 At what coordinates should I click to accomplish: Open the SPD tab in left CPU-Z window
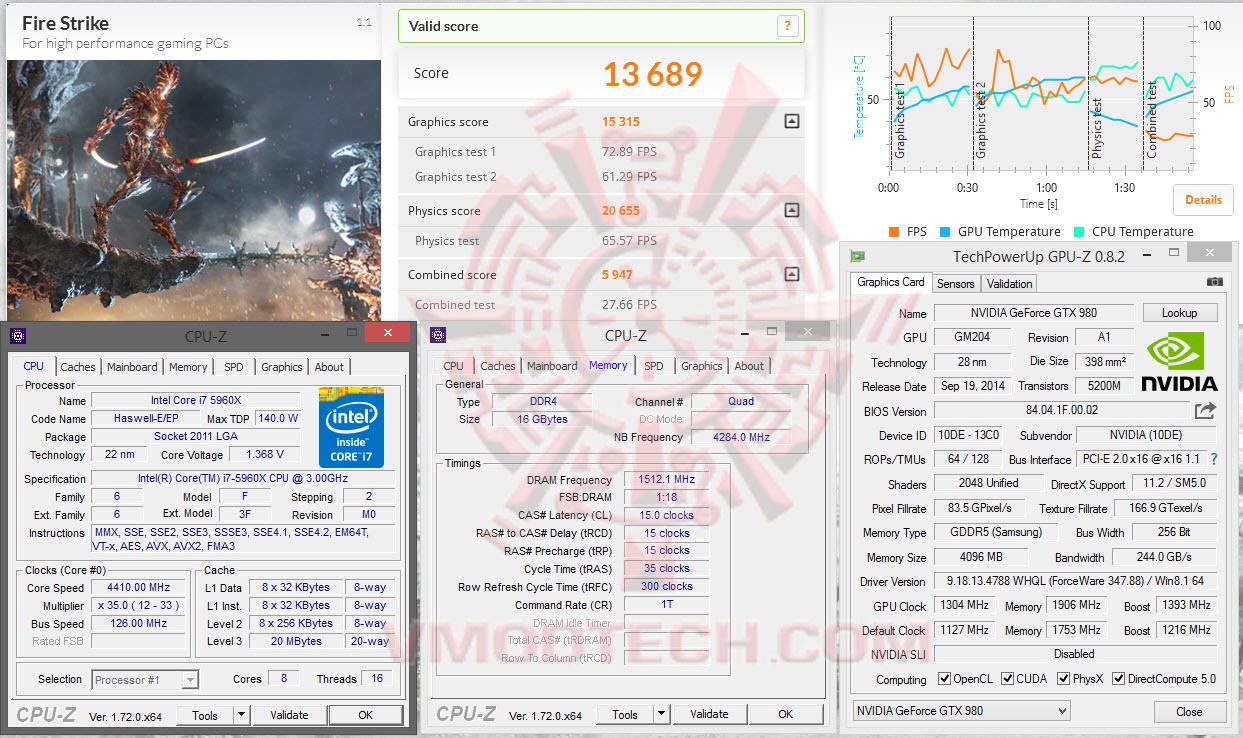pyautogui.click(x=233, y=367)
